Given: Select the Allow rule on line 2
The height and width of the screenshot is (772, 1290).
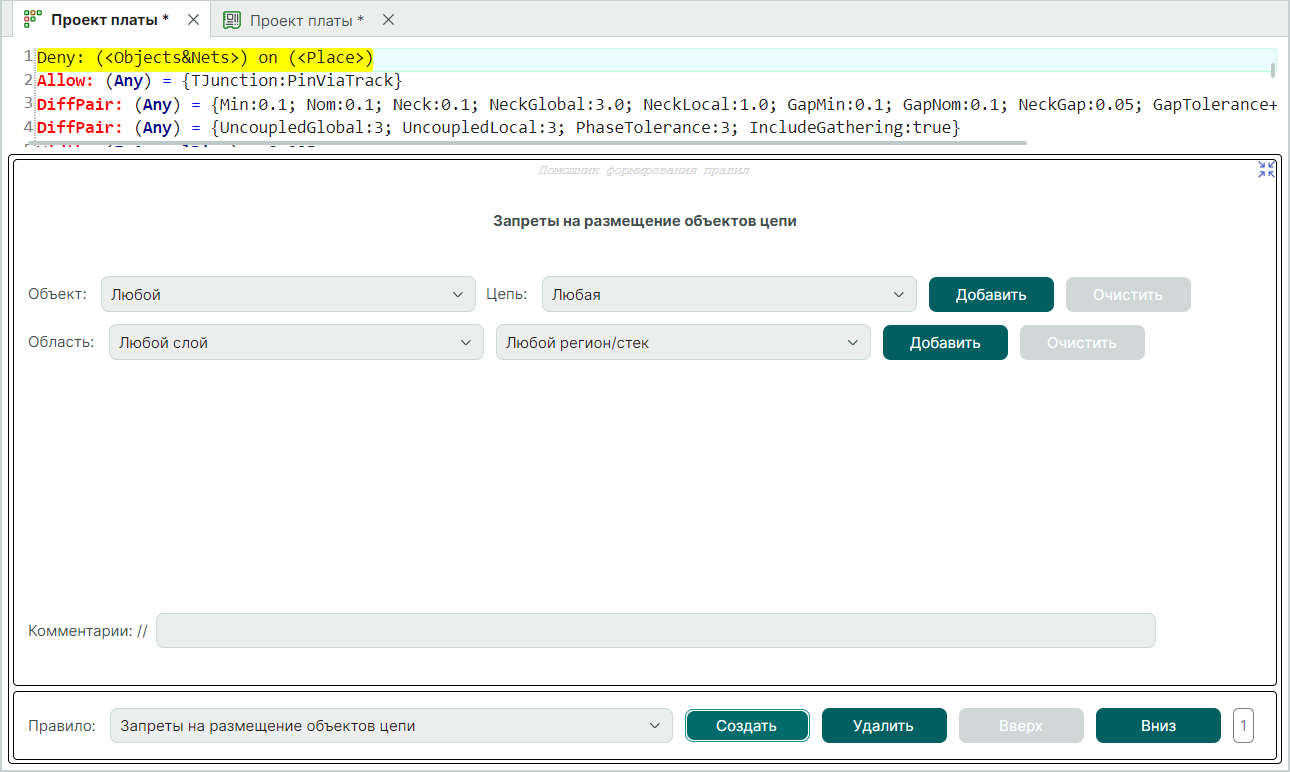Looking at the screenshot, I should click(218, 80).
